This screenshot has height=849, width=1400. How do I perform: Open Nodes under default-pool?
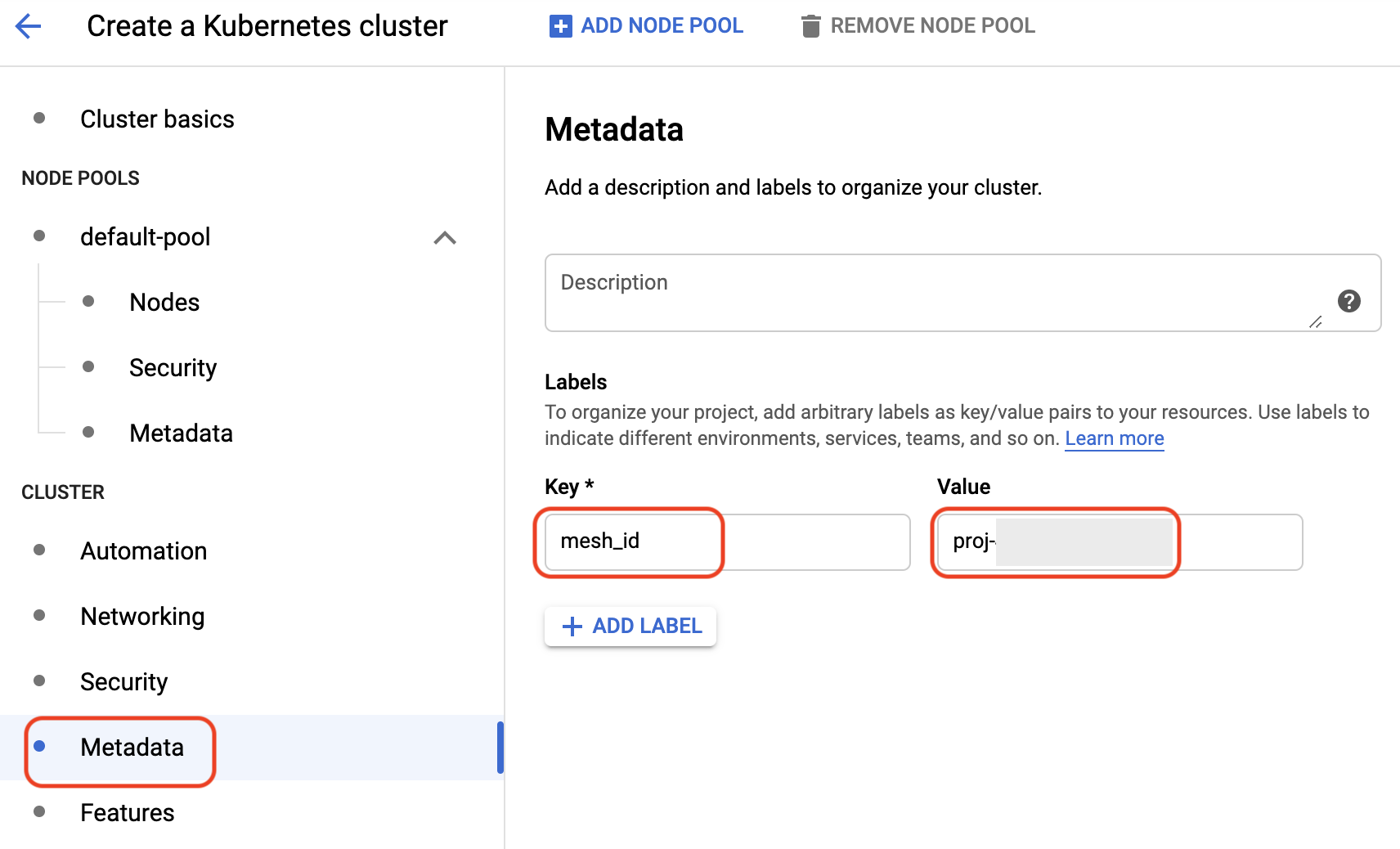(x=164, y=303)
